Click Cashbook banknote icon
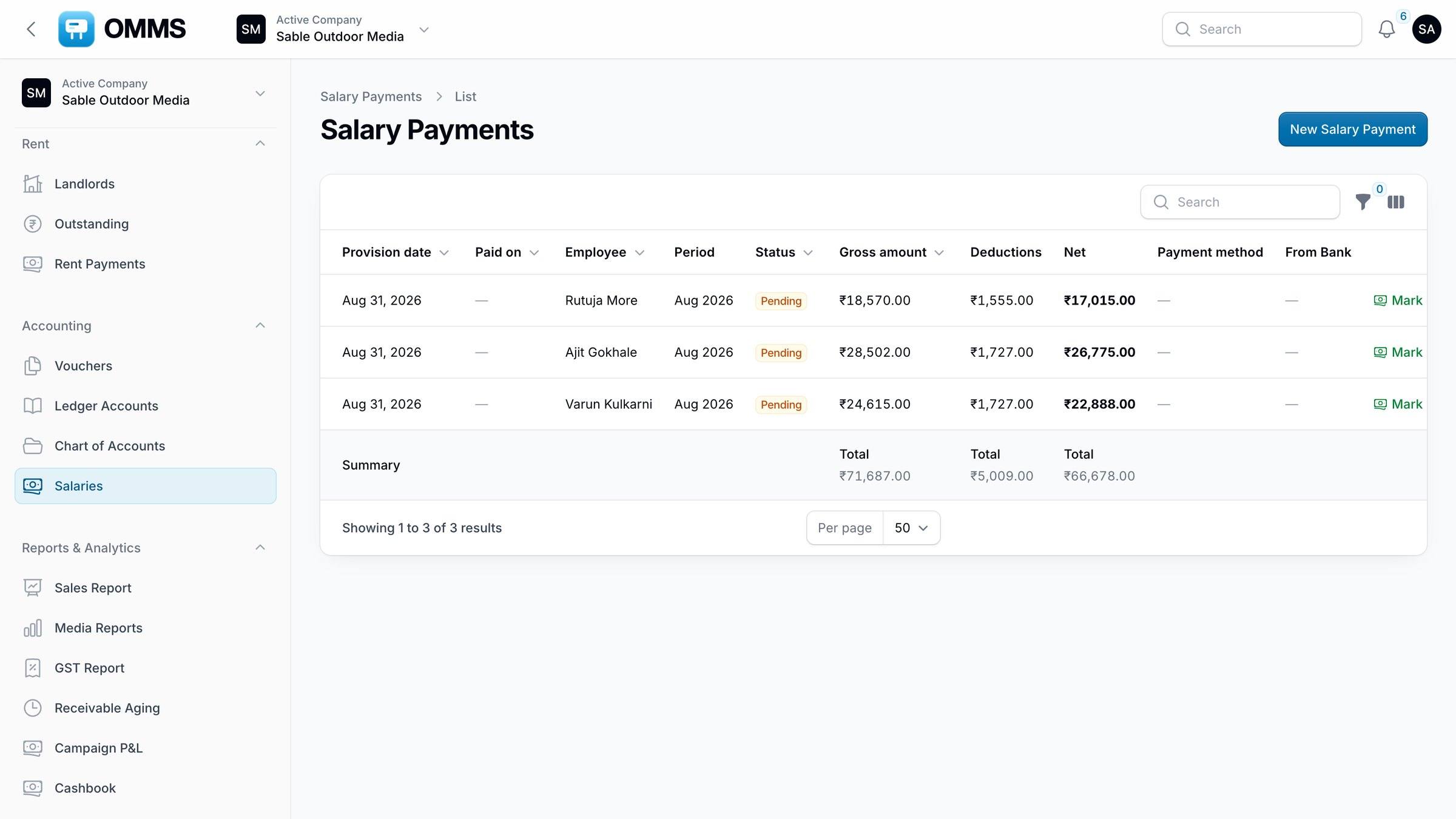Image resolution: width=1456 pixels, height=819 pixels. [x=33, y=788]
